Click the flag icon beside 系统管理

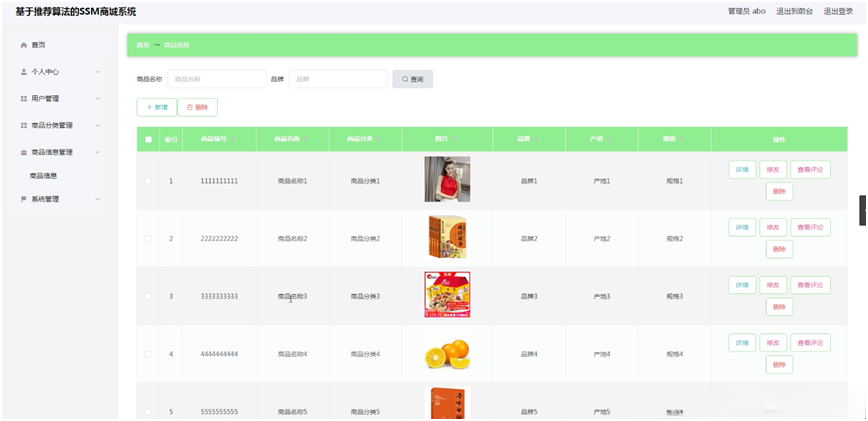(x=24, y=199)
